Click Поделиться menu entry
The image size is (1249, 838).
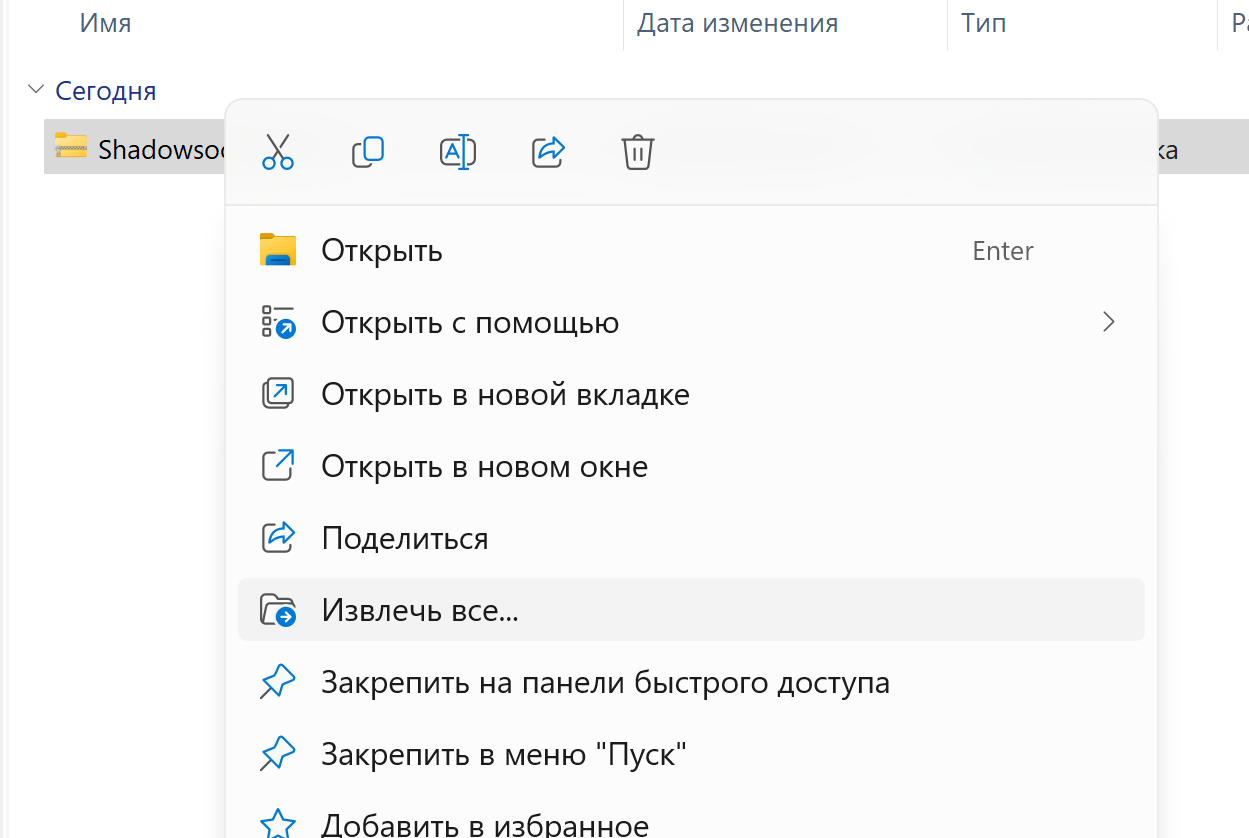point(404,538)
